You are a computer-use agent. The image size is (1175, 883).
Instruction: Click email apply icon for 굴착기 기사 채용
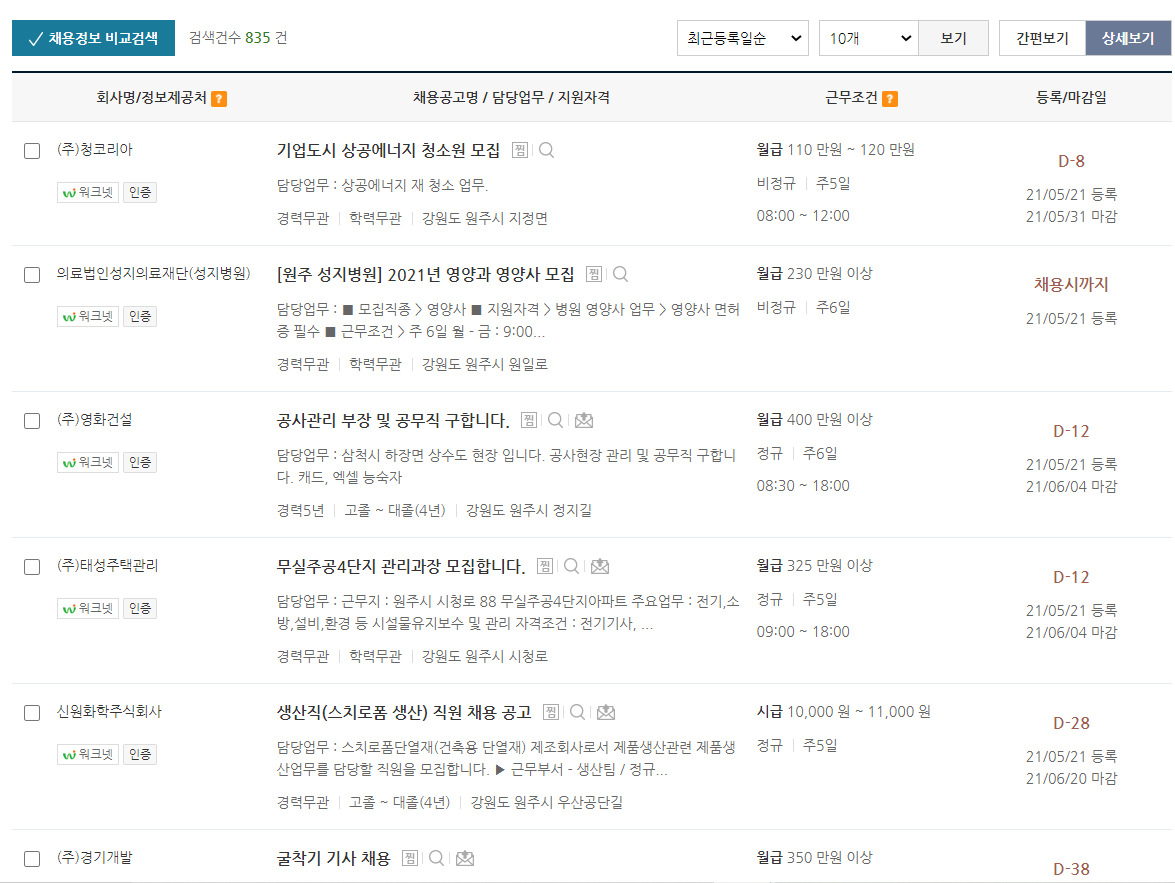tap(465, 858)
